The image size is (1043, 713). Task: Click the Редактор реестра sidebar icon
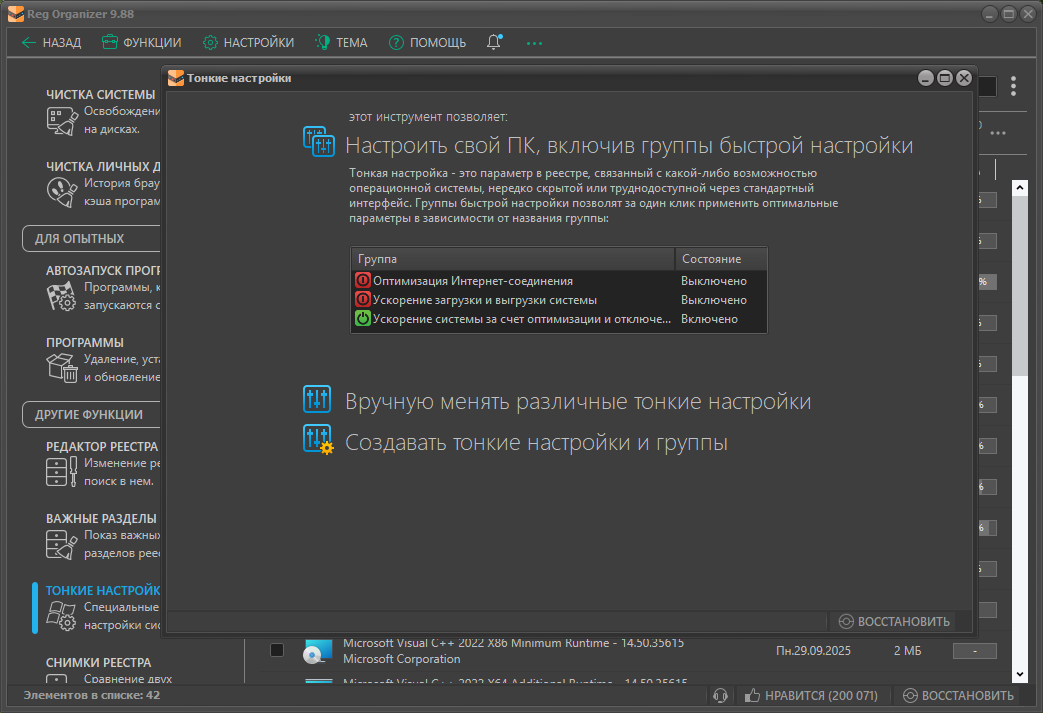point(61,472)
